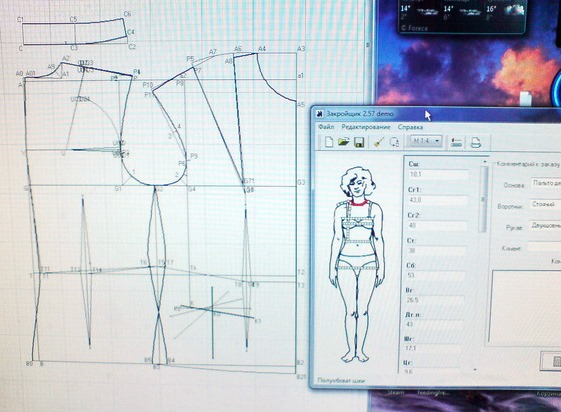Screen dimensions: 561x412
Task: Save the pattern with the floppy disk icon
Action: [359, 142]
